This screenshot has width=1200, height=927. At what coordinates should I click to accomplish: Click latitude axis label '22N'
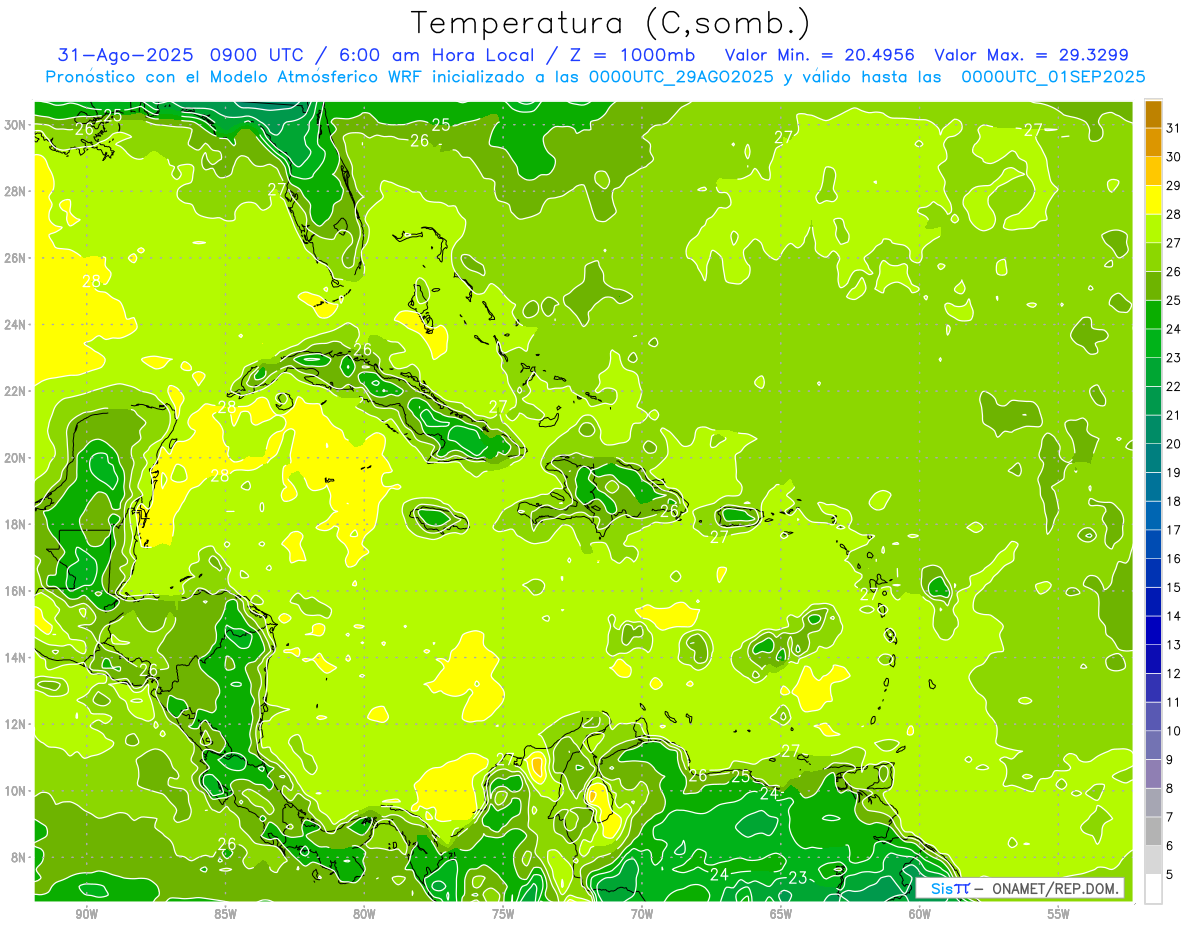(x=15, y=391)
